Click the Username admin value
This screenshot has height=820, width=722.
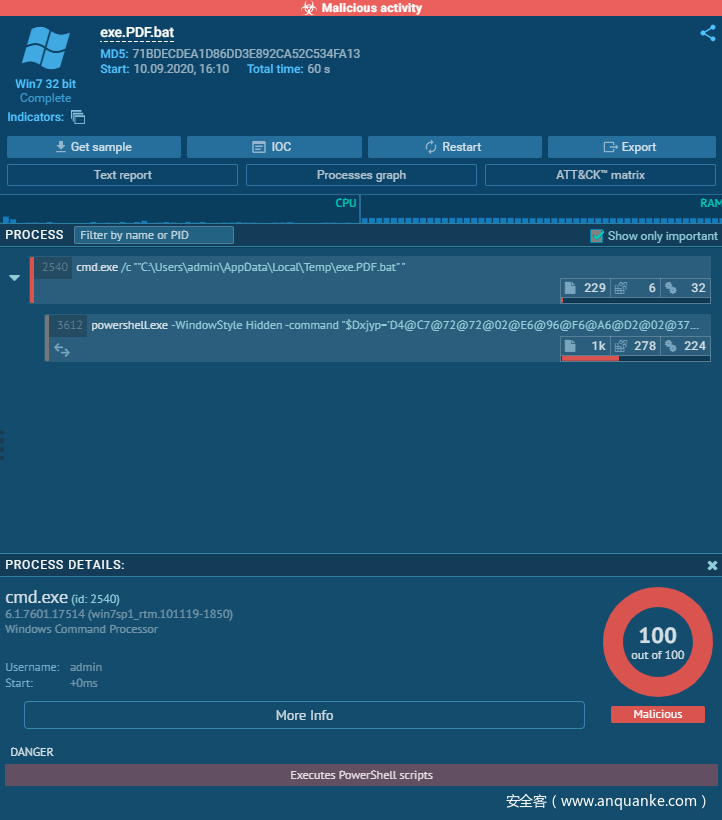pyautogui.click(x=86, y=667)
